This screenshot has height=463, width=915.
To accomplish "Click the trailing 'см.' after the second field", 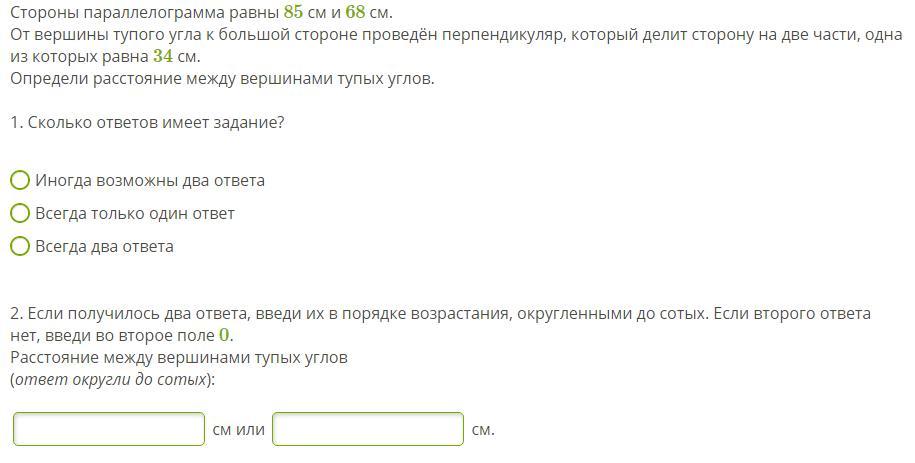I will pyautogui.click(x=483, y=430).
